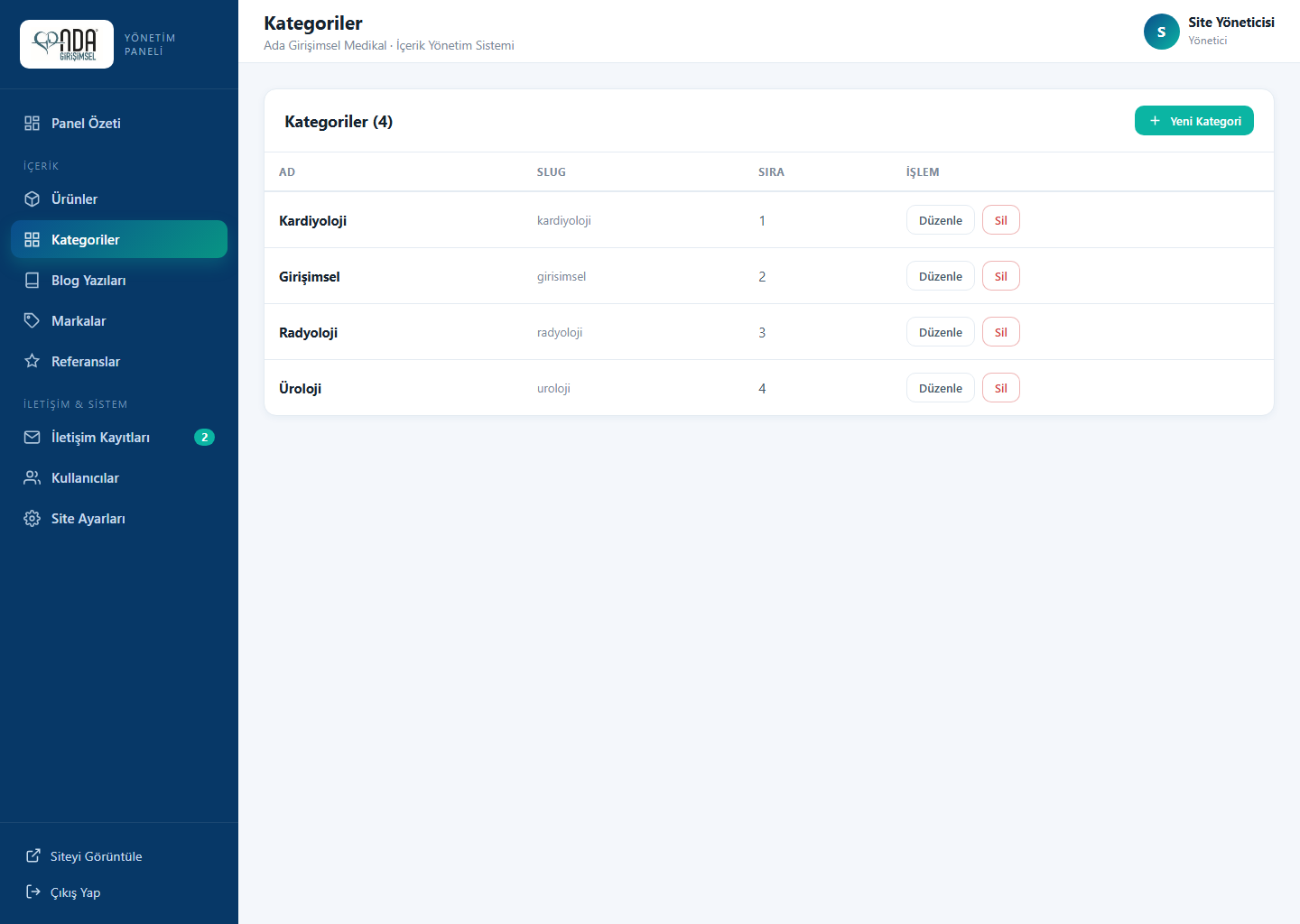1300x924 pixels.
Task: Click the slug text kardiyoloji
Action: [564, 221]
